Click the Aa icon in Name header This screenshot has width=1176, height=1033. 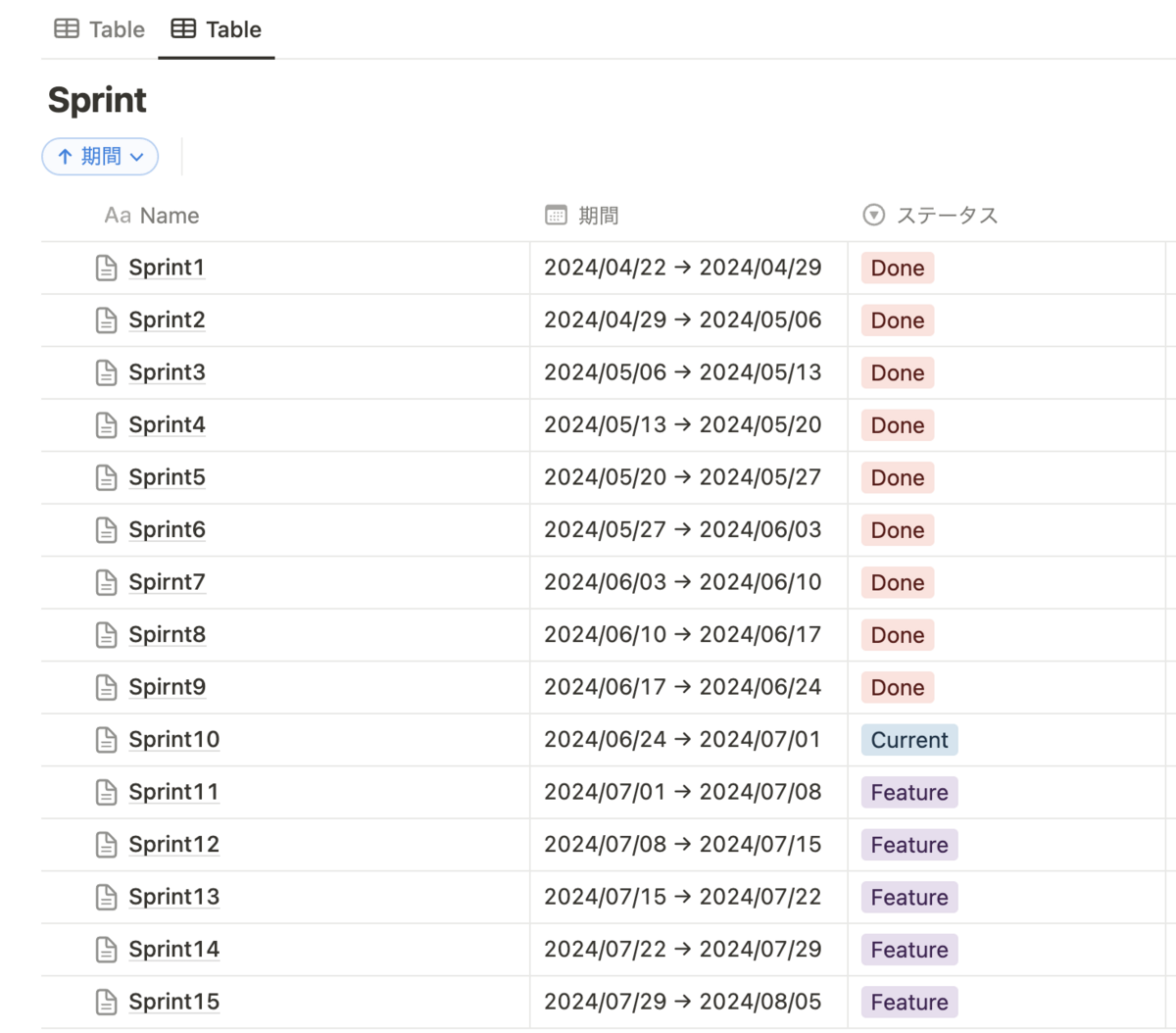coord(118,216)
